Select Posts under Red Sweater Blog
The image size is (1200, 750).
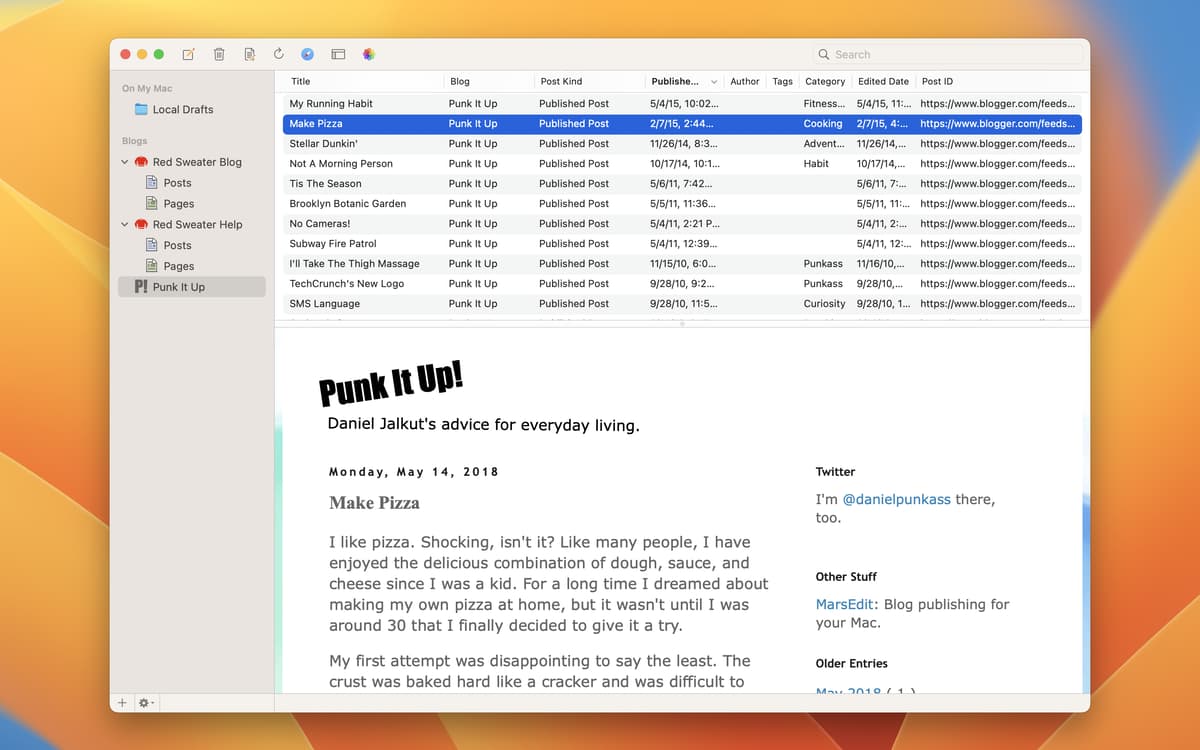point(177,183)
